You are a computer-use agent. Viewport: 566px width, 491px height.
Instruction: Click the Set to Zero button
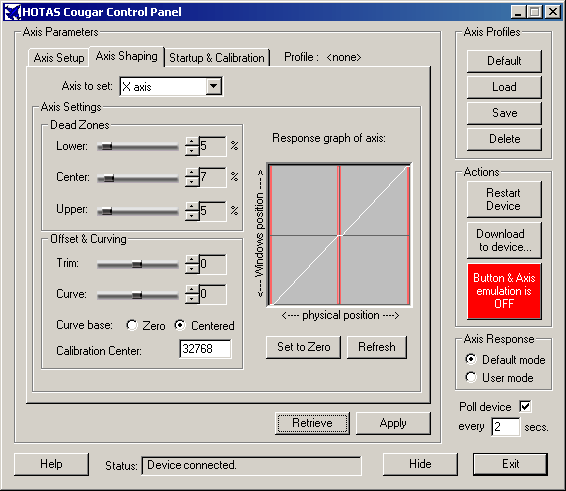[x=303, y=347]
